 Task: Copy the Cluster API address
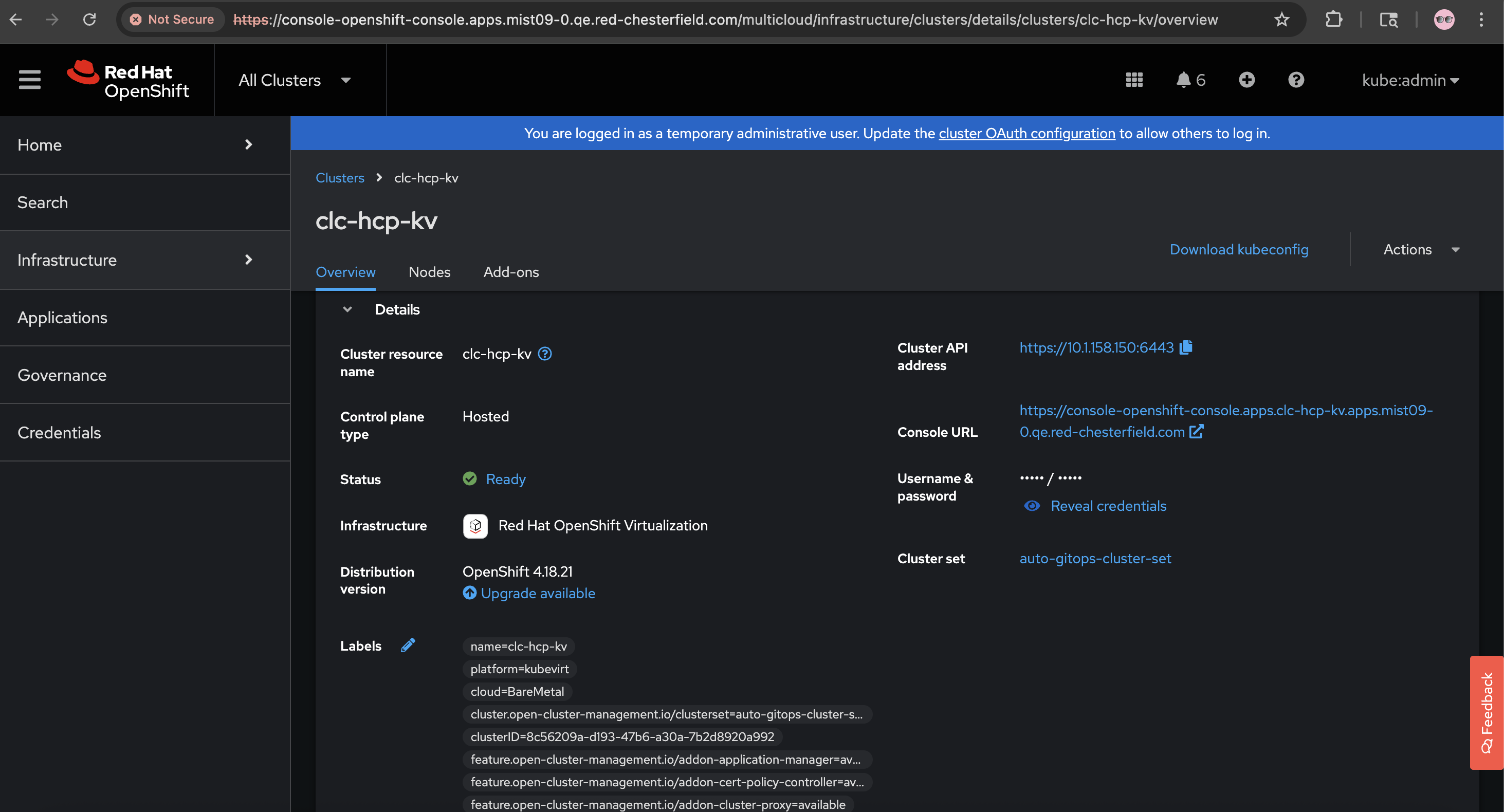click(1186, 348)
